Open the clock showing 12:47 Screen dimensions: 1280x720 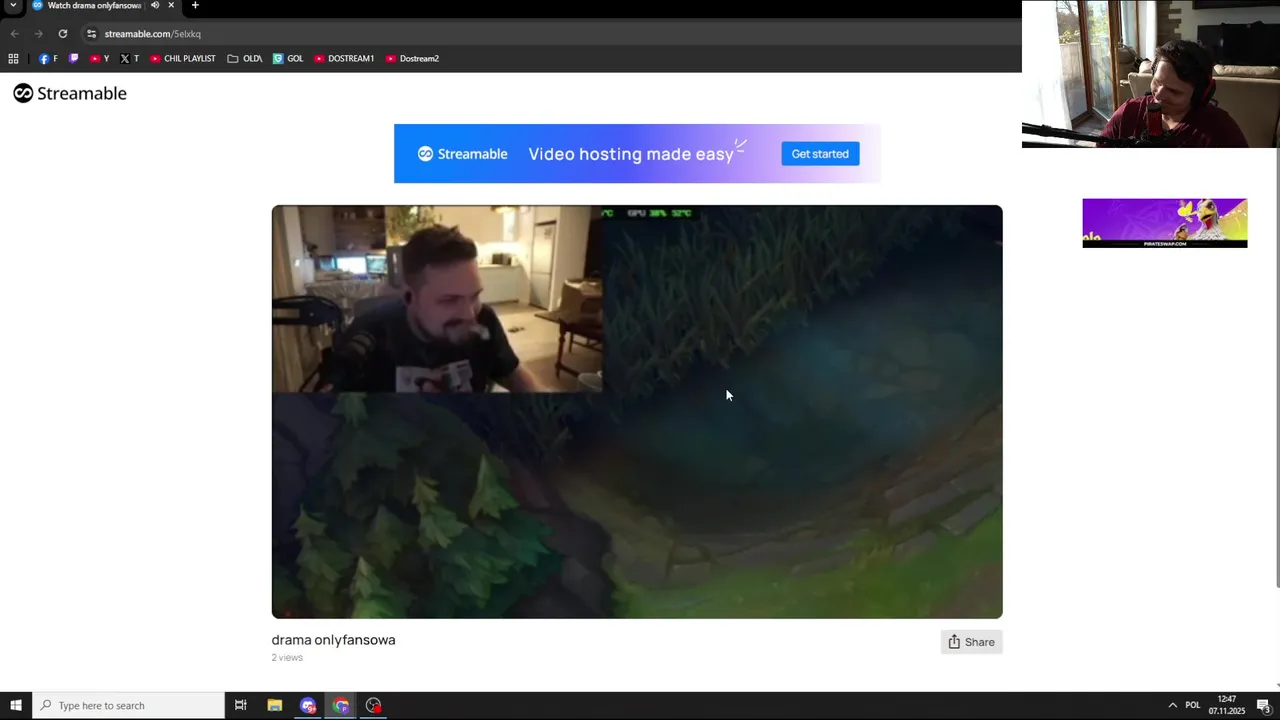click(1227, 706)
